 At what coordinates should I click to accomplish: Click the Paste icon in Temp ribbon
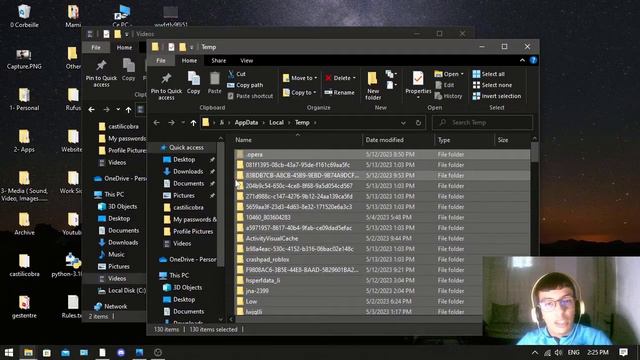214,83
